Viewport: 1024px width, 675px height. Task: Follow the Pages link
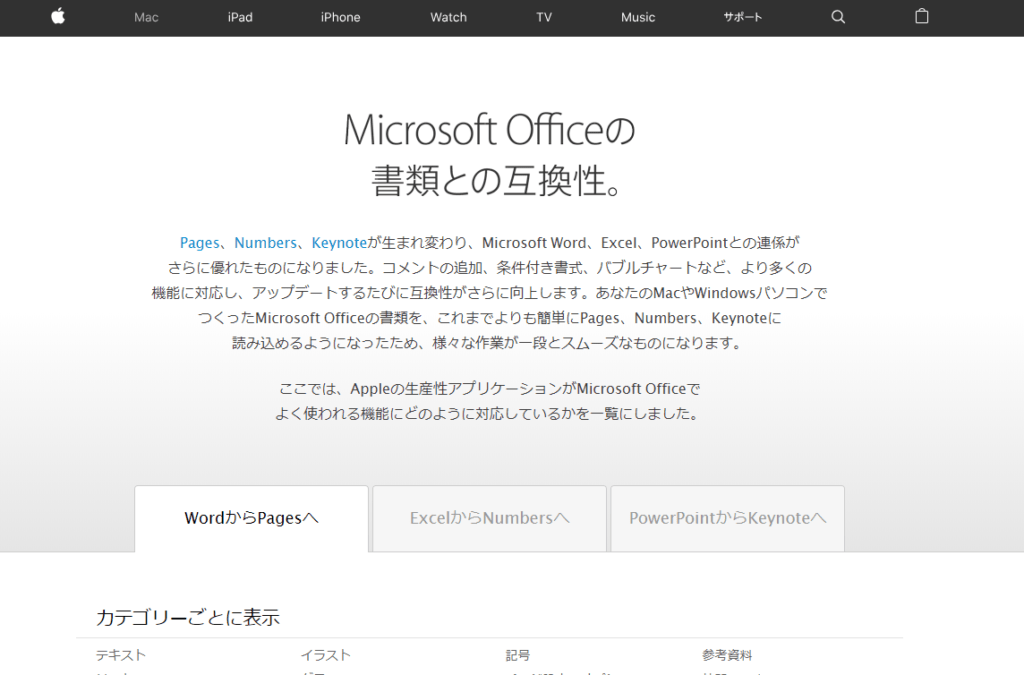click(x=199, y=243)
